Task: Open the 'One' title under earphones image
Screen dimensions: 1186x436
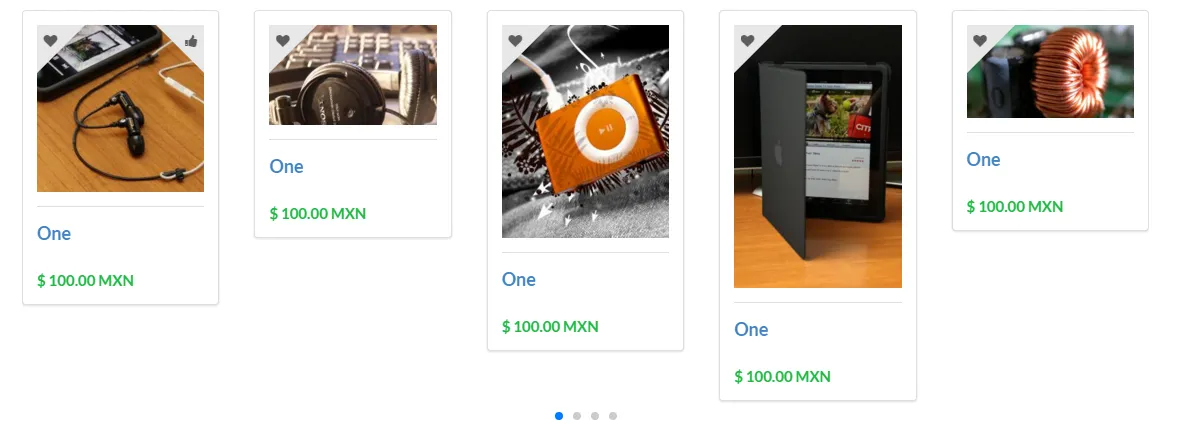Action: point(54,233)
